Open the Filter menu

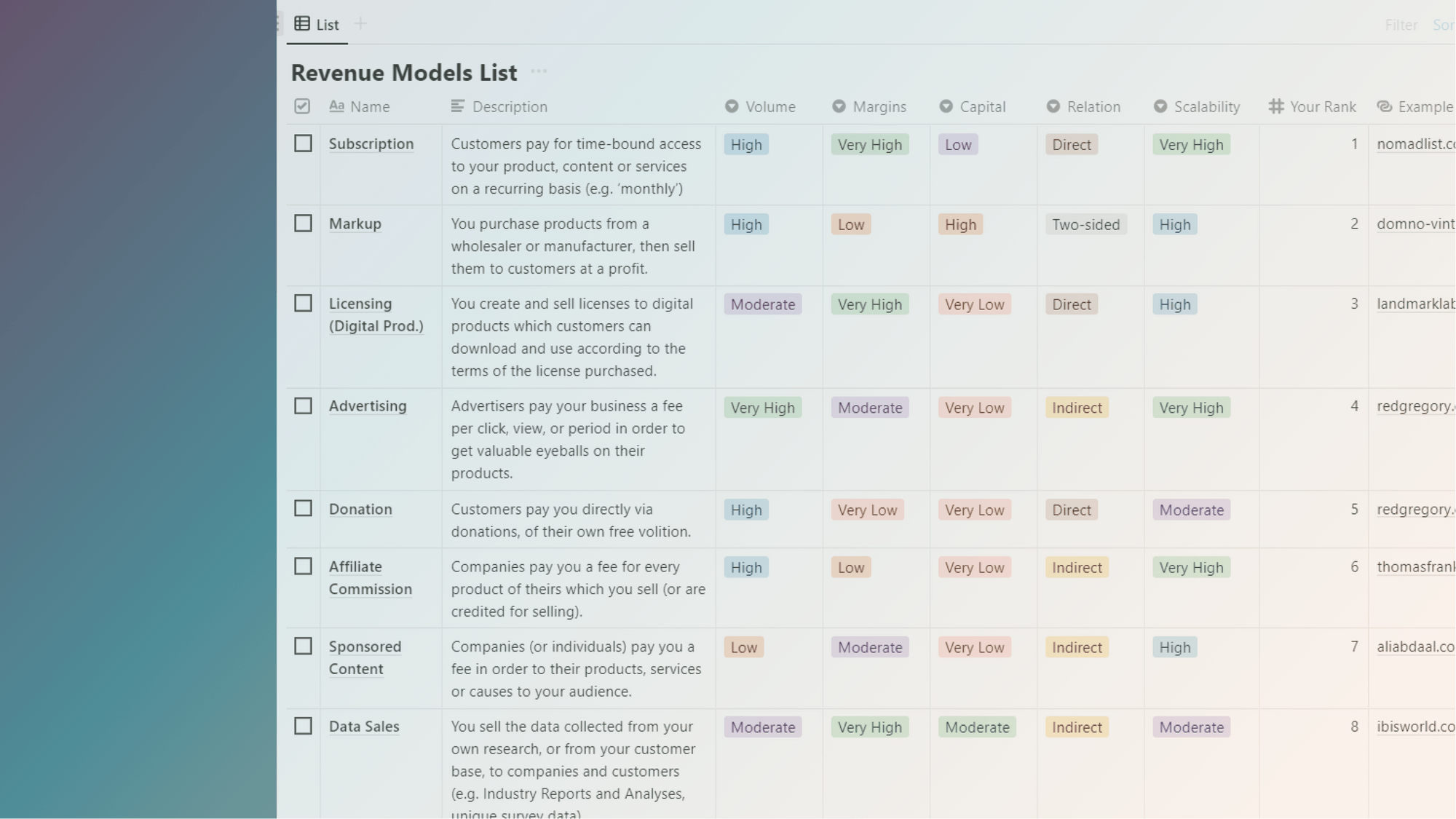(x=1401, y=24)
